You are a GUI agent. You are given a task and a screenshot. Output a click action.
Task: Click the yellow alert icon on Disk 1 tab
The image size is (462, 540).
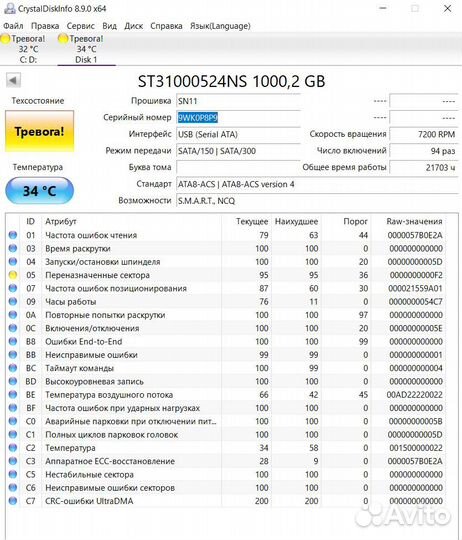pyautogui.click(x=63, y=39)
